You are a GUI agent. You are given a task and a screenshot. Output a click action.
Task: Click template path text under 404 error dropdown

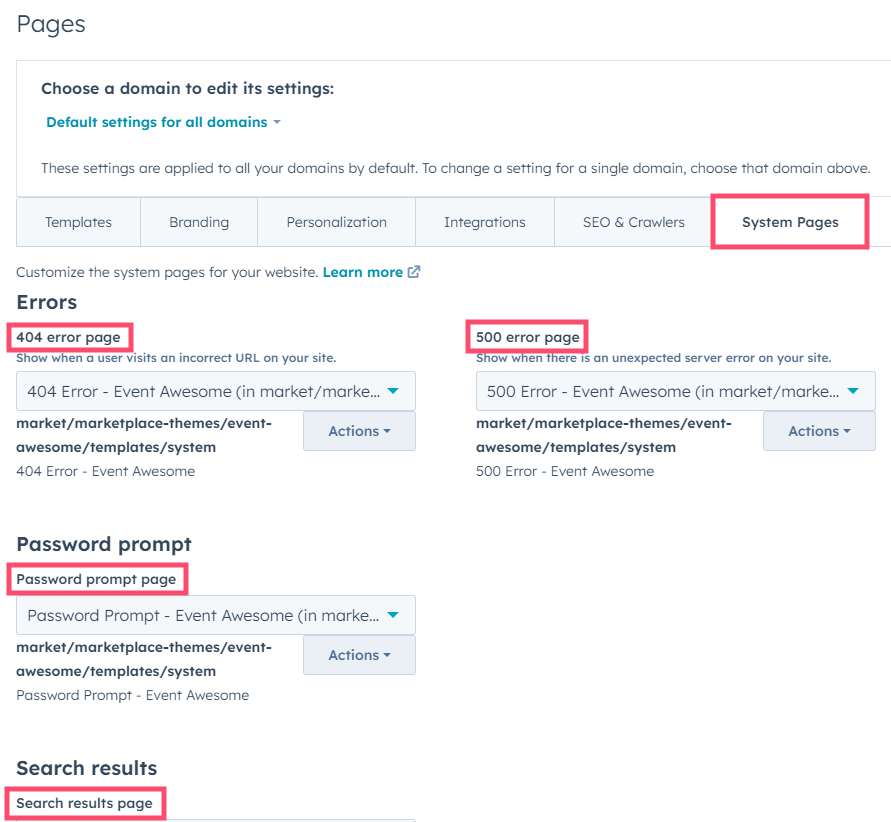click(x=144, y=436)
